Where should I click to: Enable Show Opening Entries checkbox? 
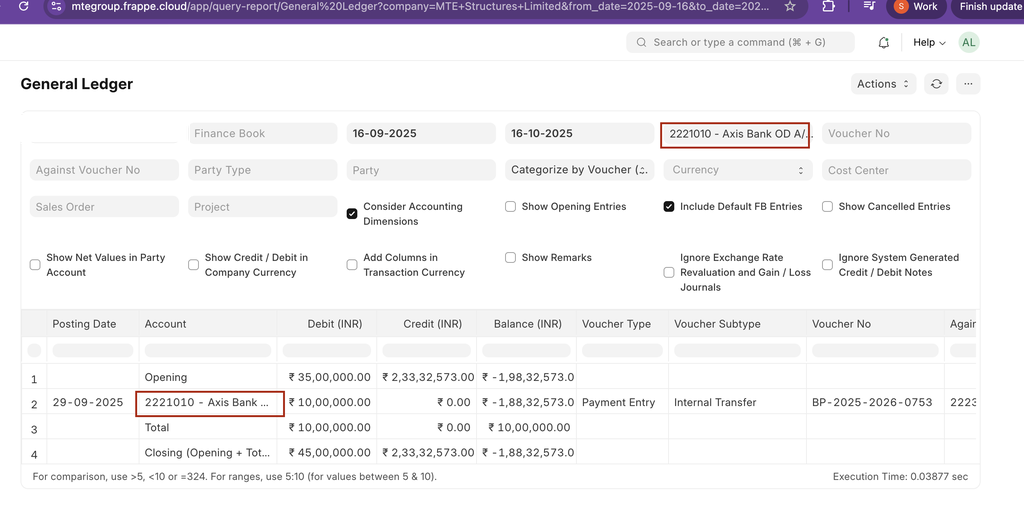click(x=511, y=207)
